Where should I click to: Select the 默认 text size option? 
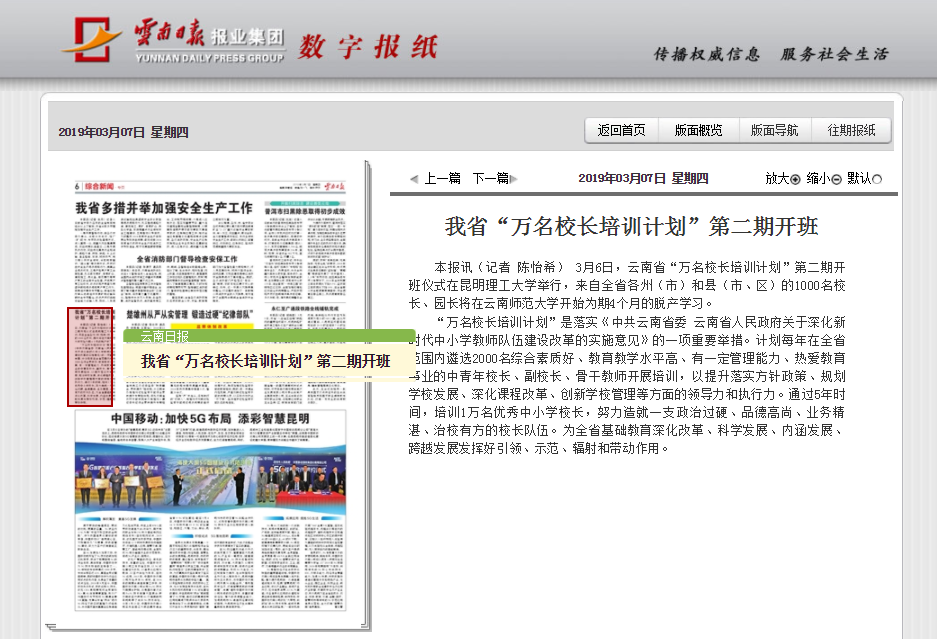point(858,179)
